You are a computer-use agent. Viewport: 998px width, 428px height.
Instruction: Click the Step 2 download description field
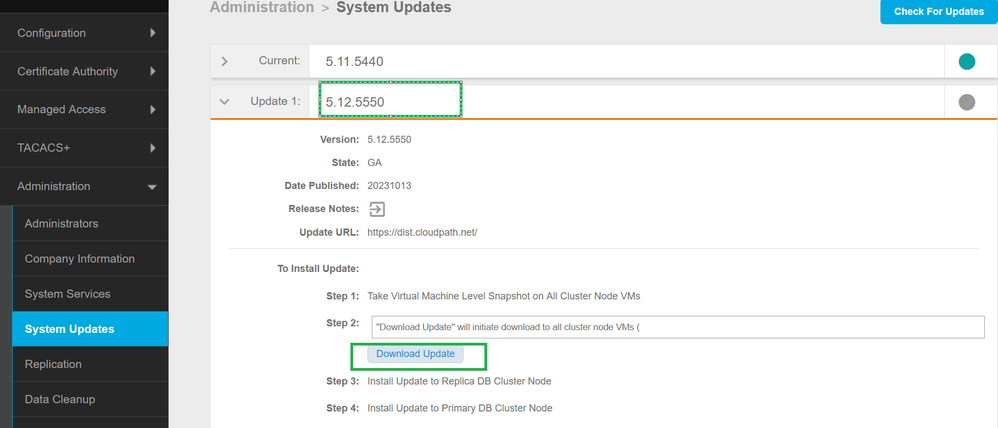click(677, 327)
